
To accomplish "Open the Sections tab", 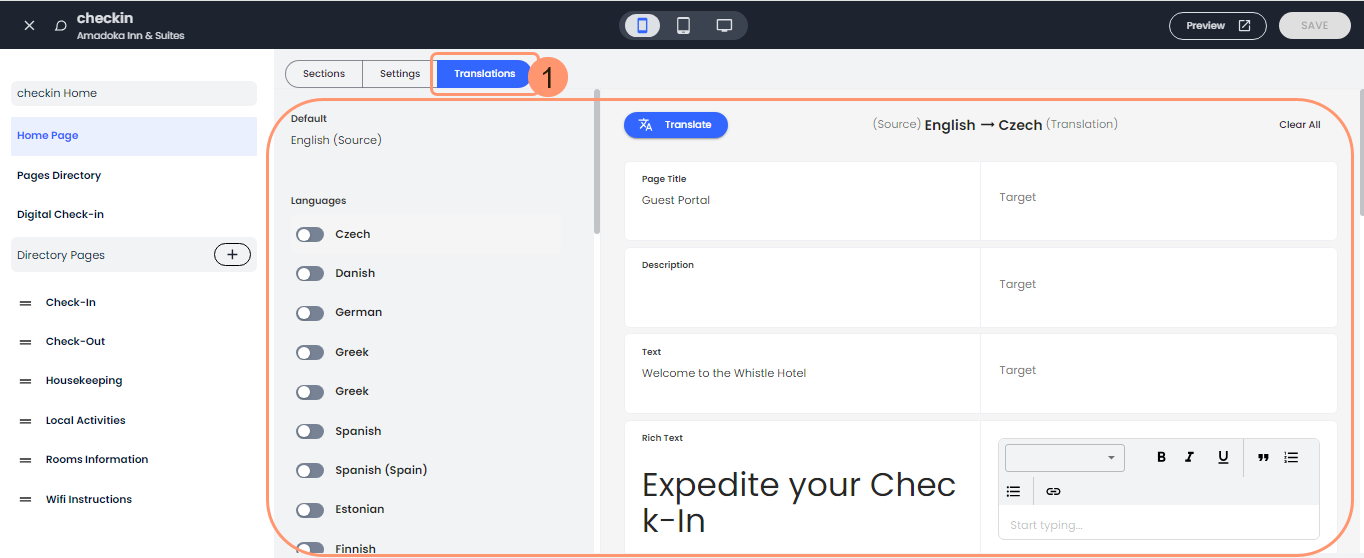I will pos(324,74).
